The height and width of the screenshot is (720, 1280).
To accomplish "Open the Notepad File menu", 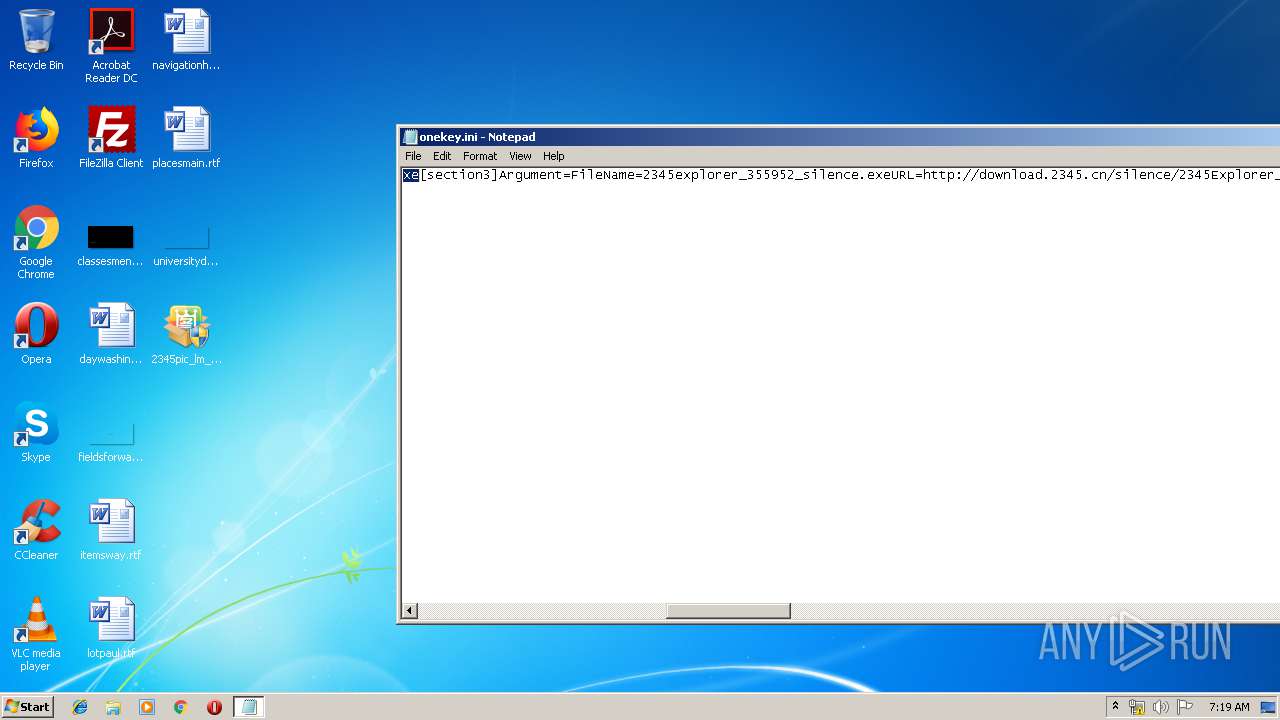I will 413,156.
